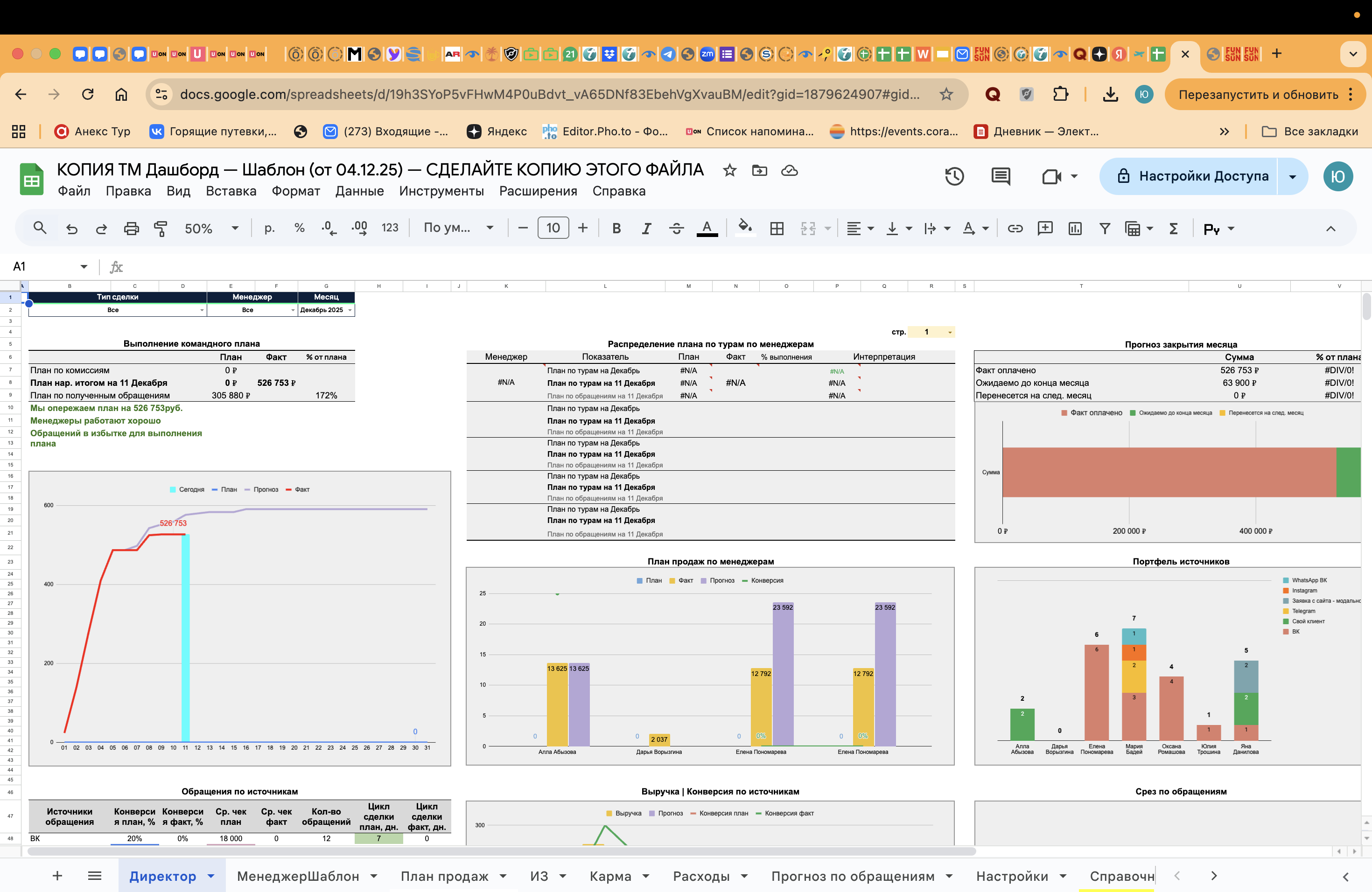The image size is (1372, 892).
Task: Expand the Декабрь 2025 month dropdown
Action: (350, 310)
